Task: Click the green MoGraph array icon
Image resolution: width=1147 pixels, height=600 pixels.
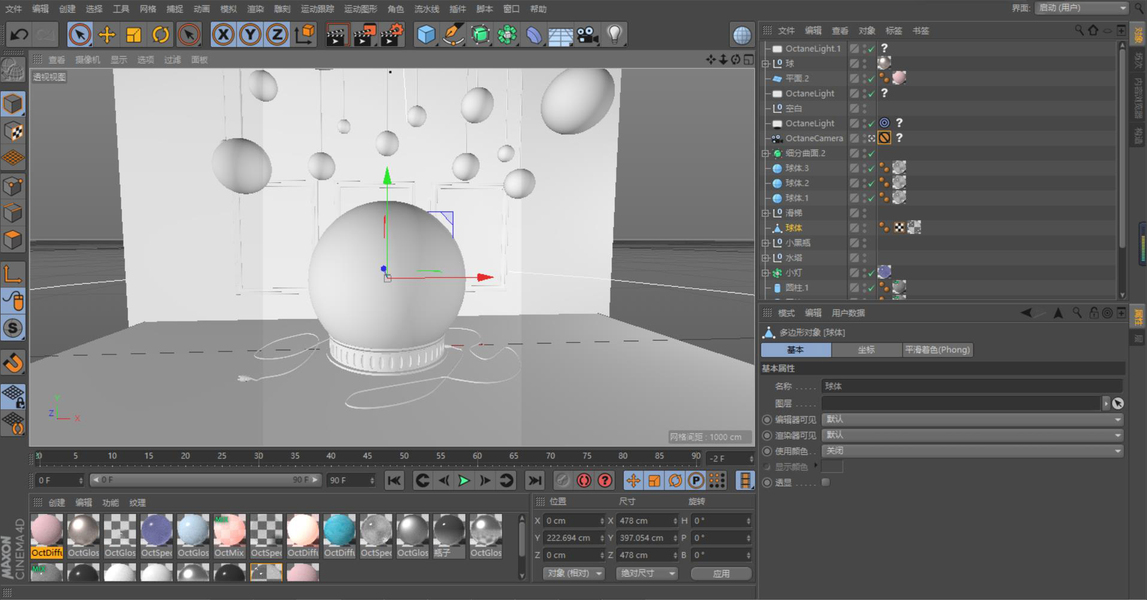Action: (507, 34)
